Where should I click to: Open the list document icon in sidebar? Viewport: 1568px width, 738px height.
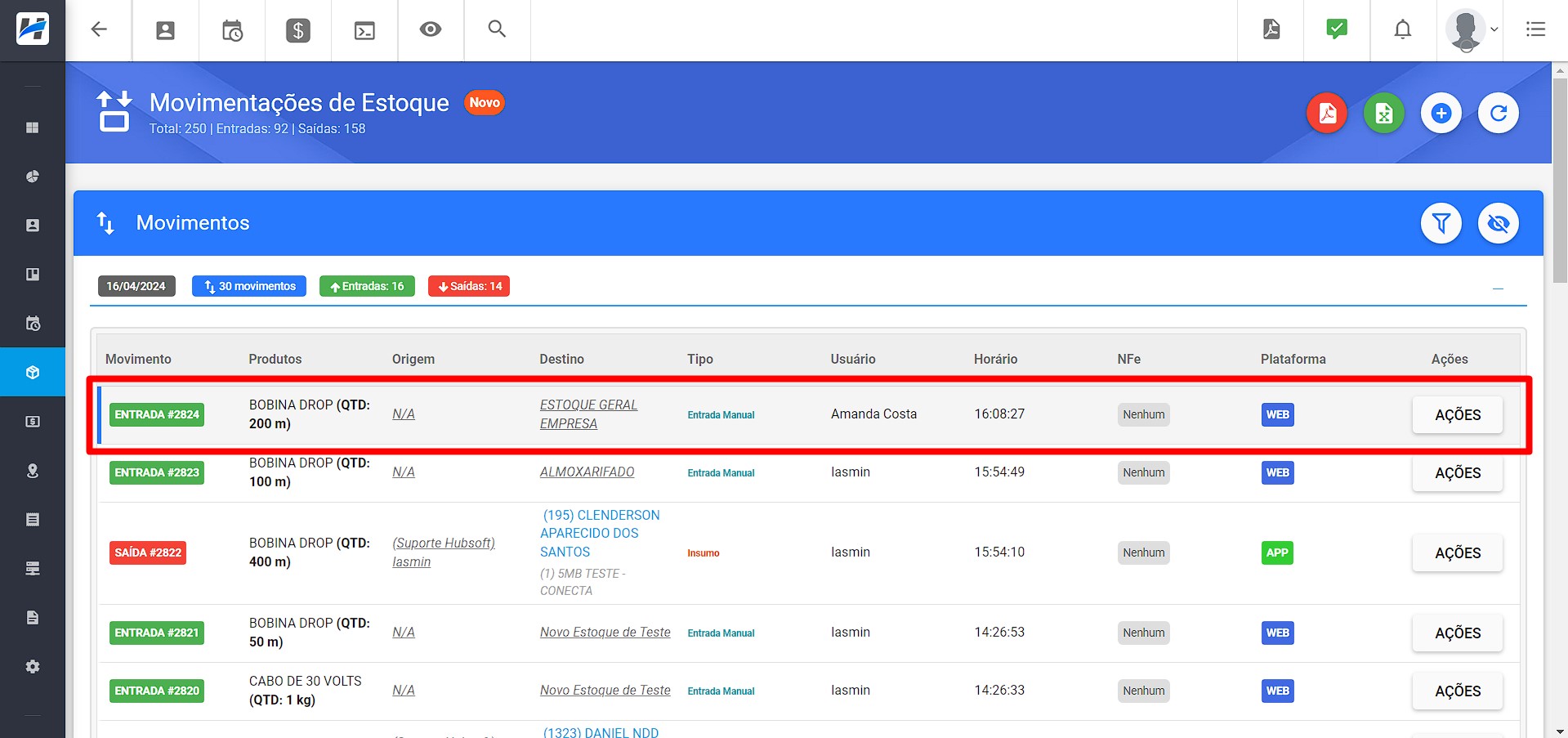(x=33, y=520)
